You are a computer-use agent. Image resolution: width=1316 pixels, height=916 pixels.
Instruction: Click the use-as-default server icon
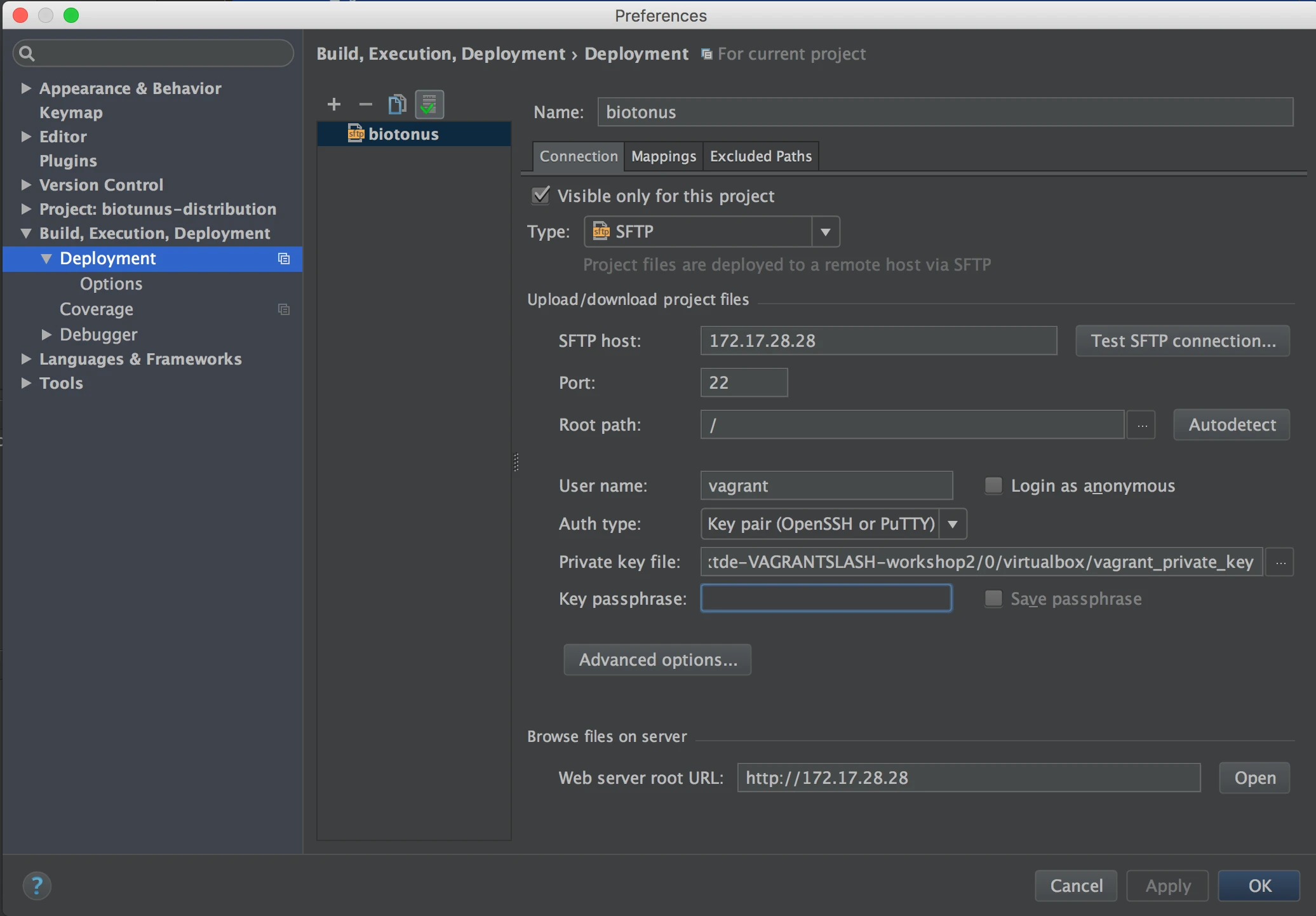[429, 104]
